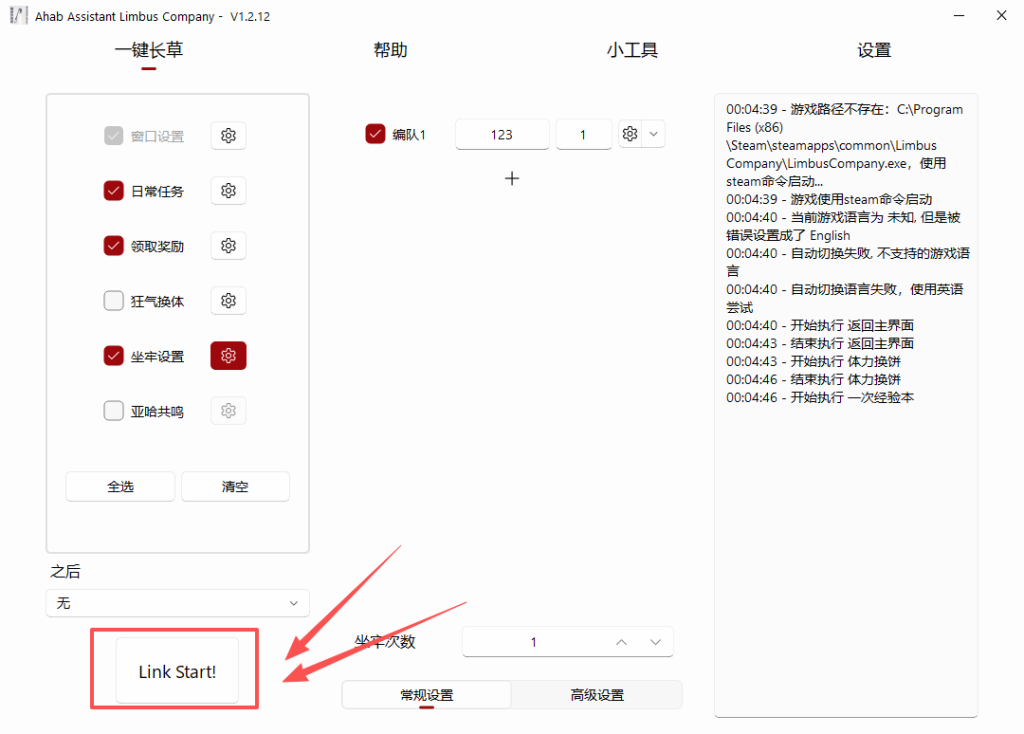Toggle the 编队1 checkbox
The width and height of the screenshot is (1024, 734).
tap(376, 134)
